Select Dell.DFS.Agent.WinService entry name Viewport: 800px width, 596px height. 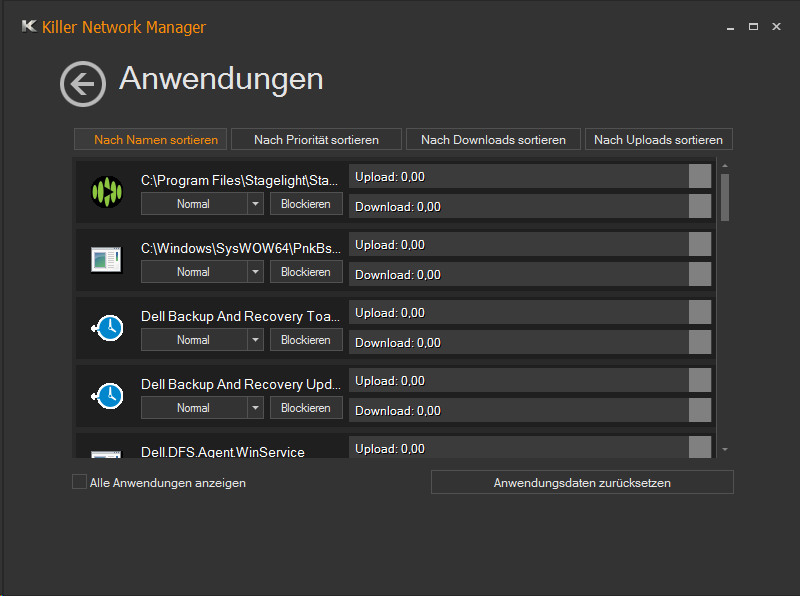pyautogui.click(x=222, y=452)
